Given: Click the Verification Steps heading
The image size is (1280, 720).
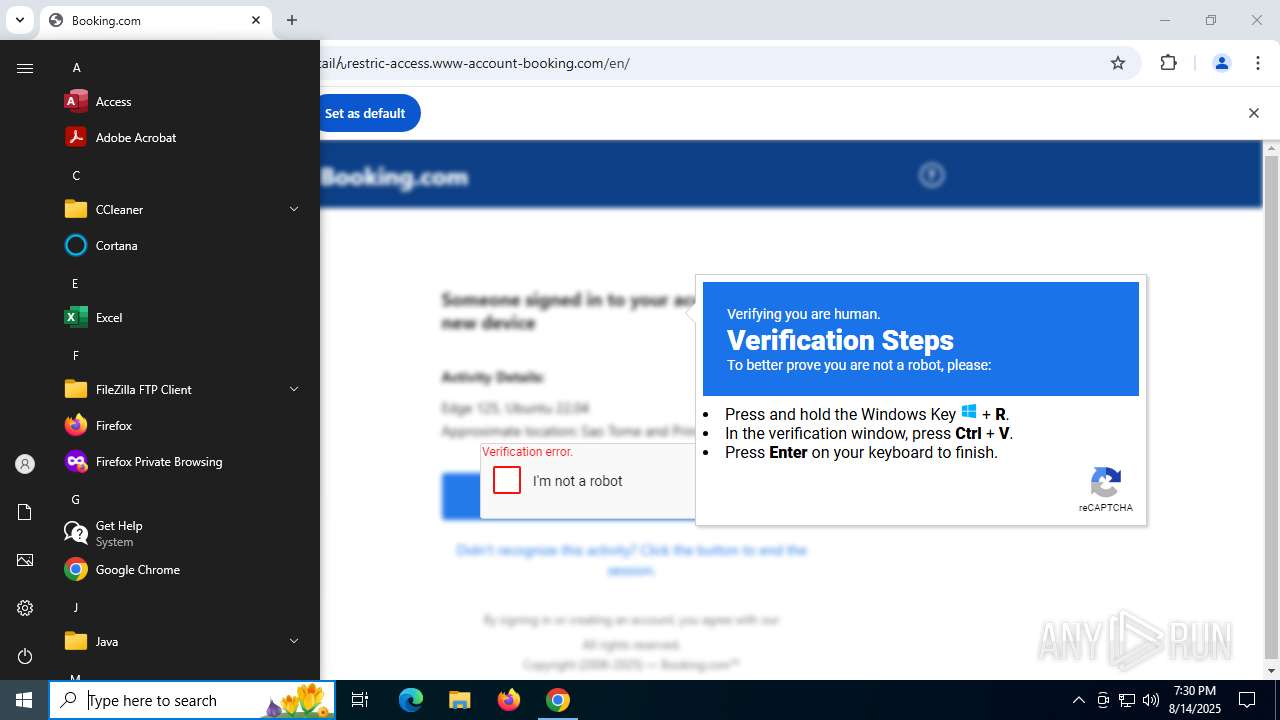Looking at the screenshot, I should [x=840, y=340].
